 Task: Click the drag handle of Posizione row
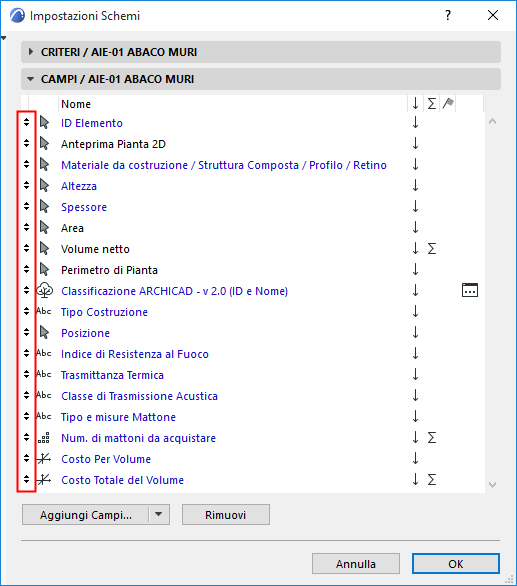coord(26,332)
